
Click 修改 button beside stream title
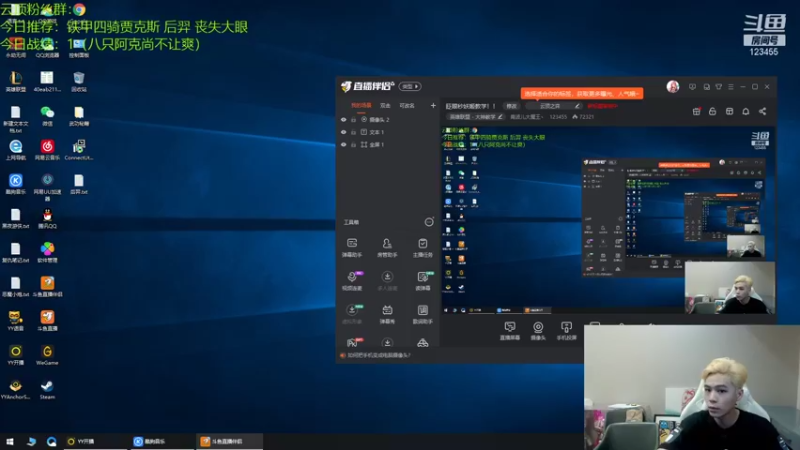pos(511,106)
